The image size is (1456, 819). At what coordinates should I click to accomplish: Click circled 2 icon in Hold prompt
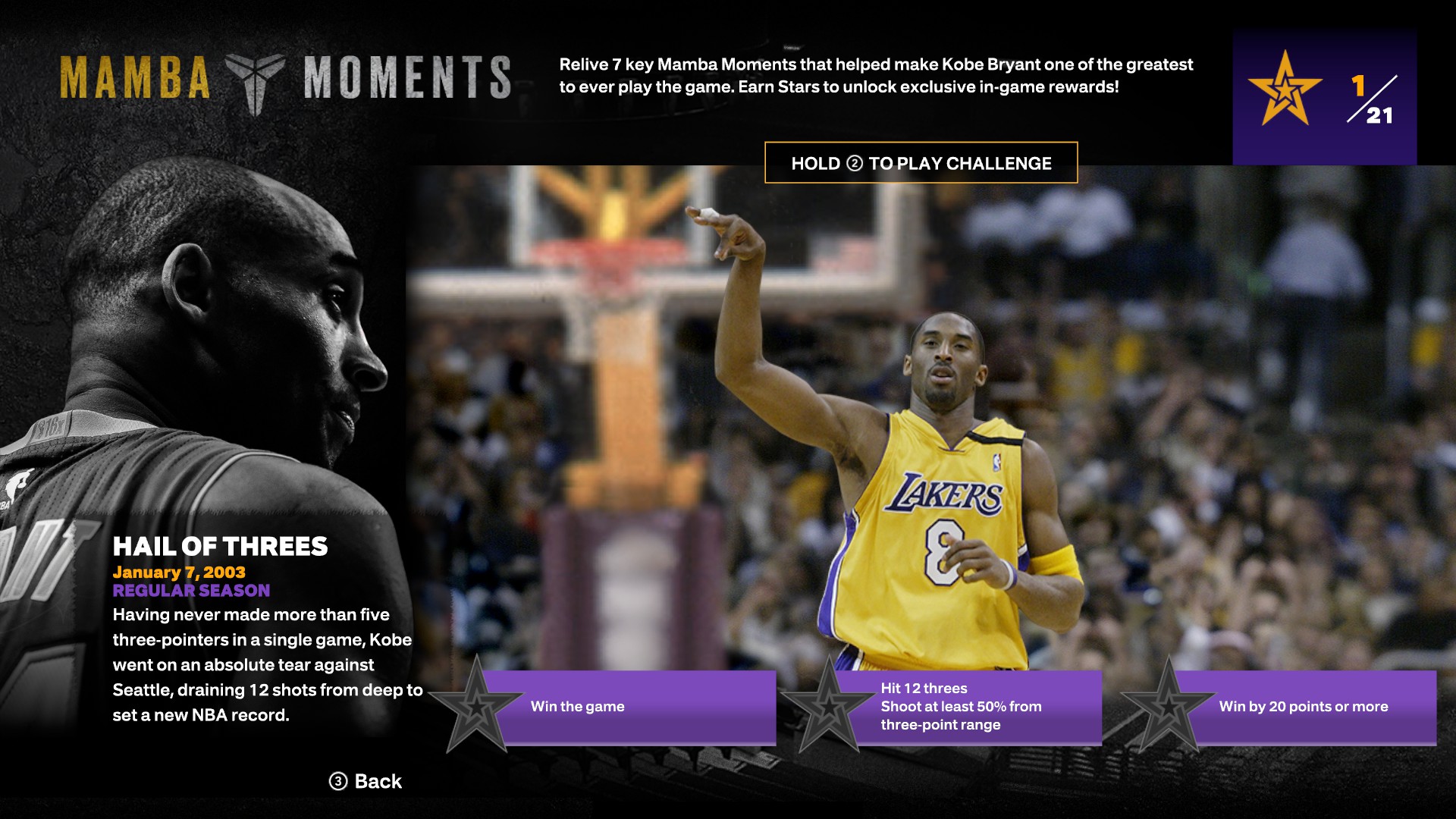pyautogui.click(x=855, y=163)
